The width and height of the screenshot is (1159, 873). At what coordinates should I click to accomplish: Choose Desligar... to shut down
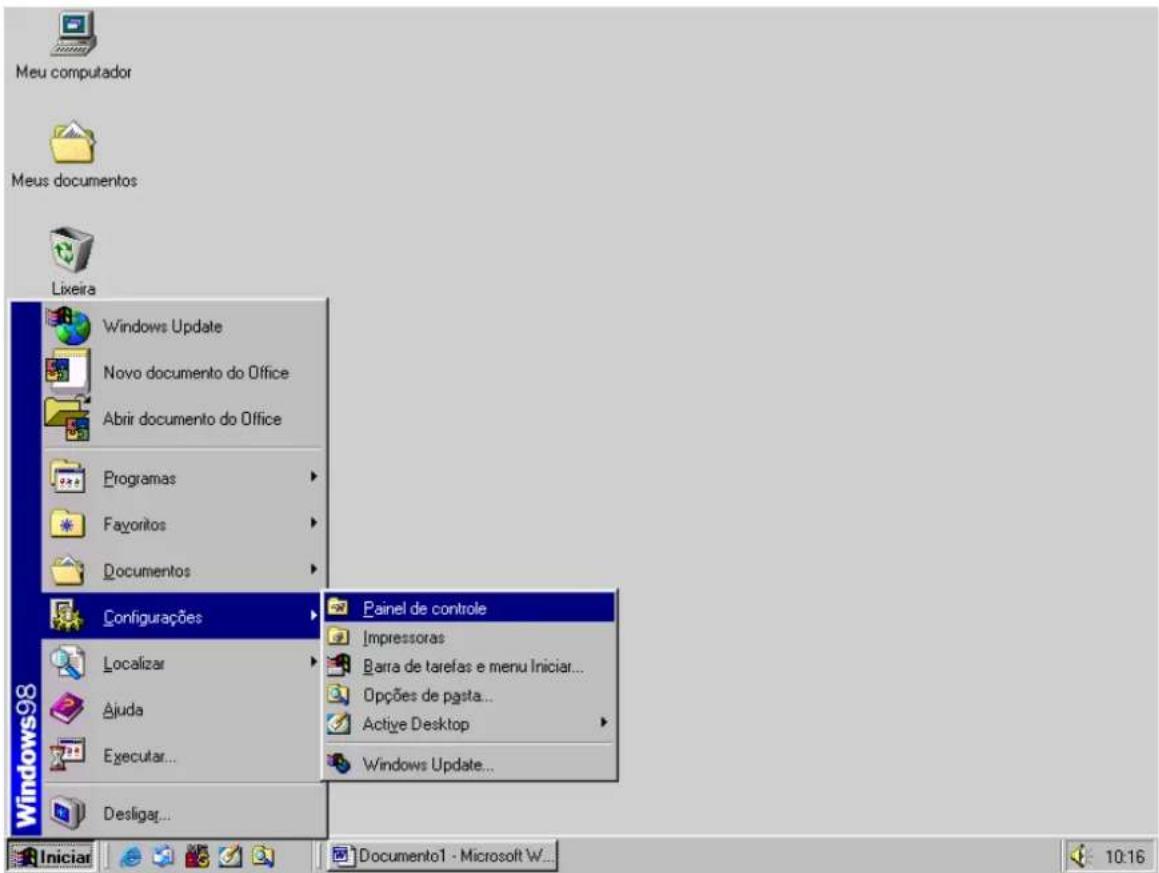click(x=183, y=814)
